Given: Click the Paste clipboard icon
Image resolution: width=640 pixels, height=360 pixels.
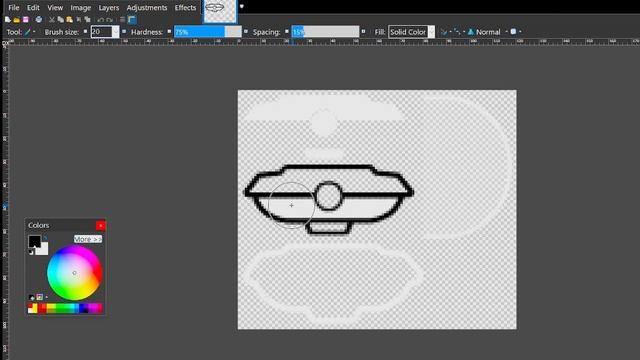Looking at the screenshot, I should pyautogui.click(x=69, y=20).
